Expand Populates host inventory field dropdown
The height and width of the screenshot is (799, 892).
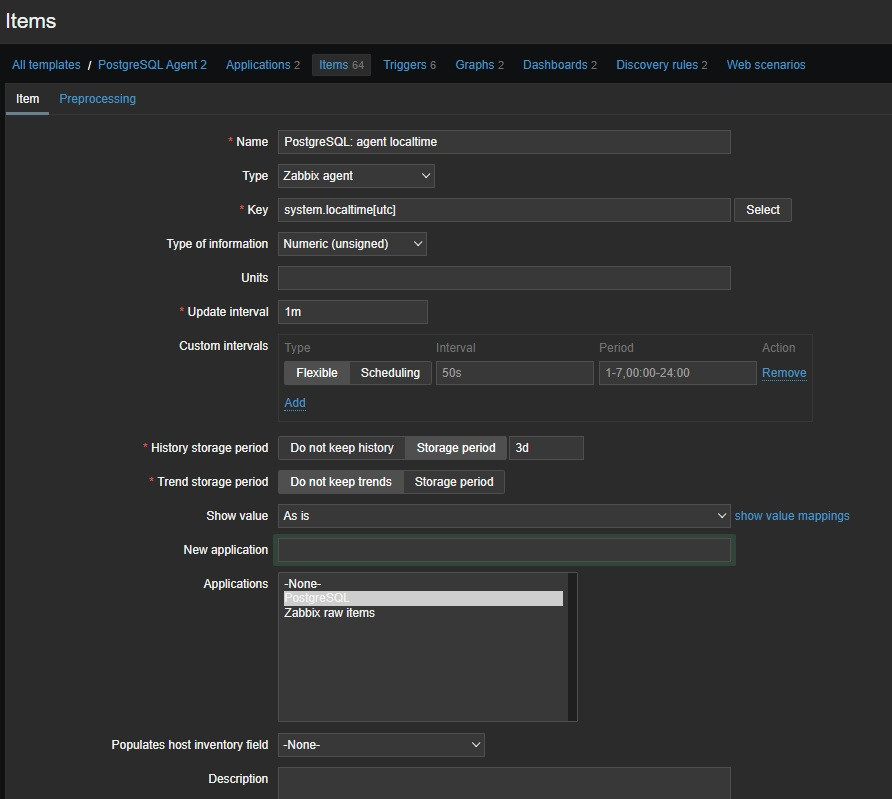(381, 745)
